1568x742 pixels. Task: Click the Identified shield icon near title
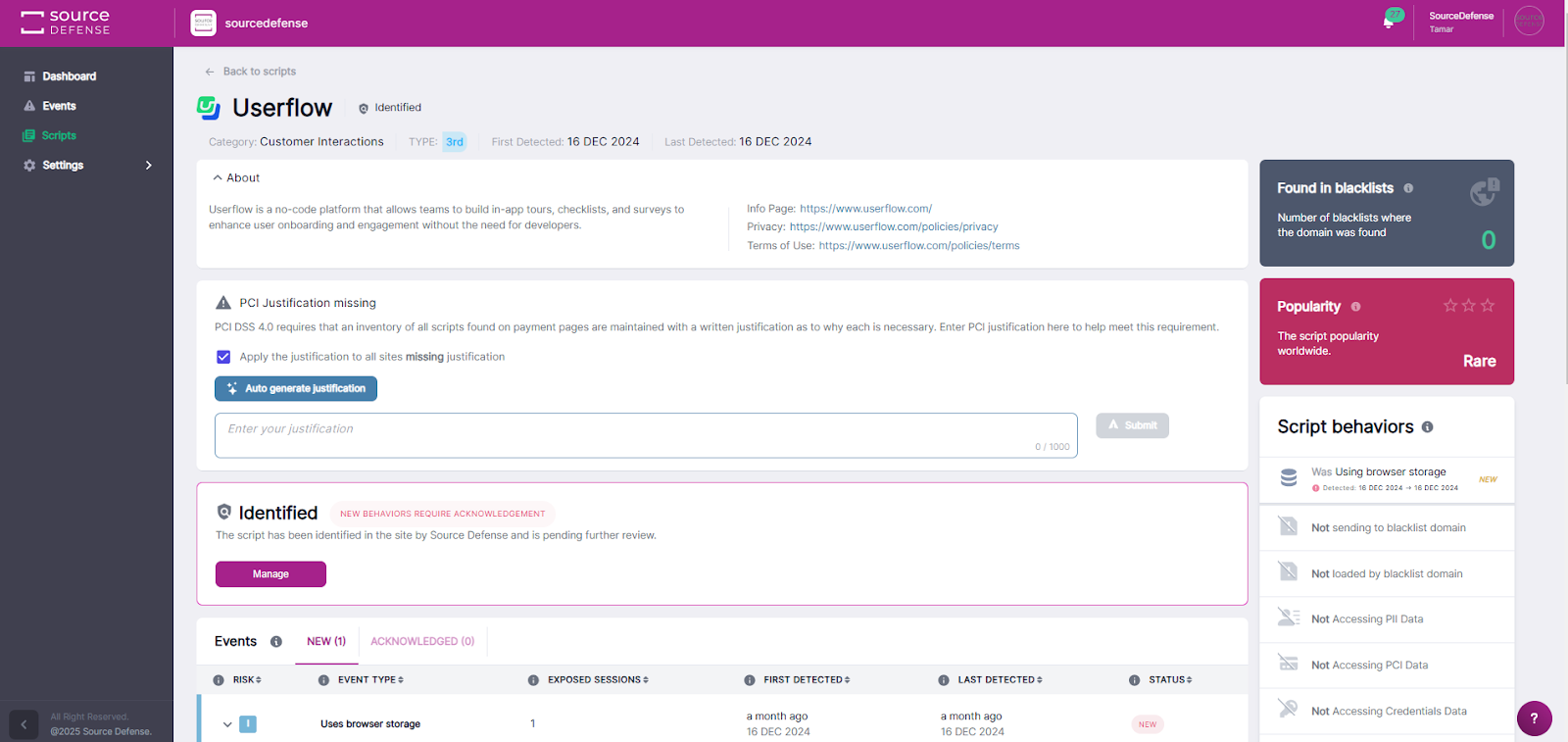coord(364,109)
